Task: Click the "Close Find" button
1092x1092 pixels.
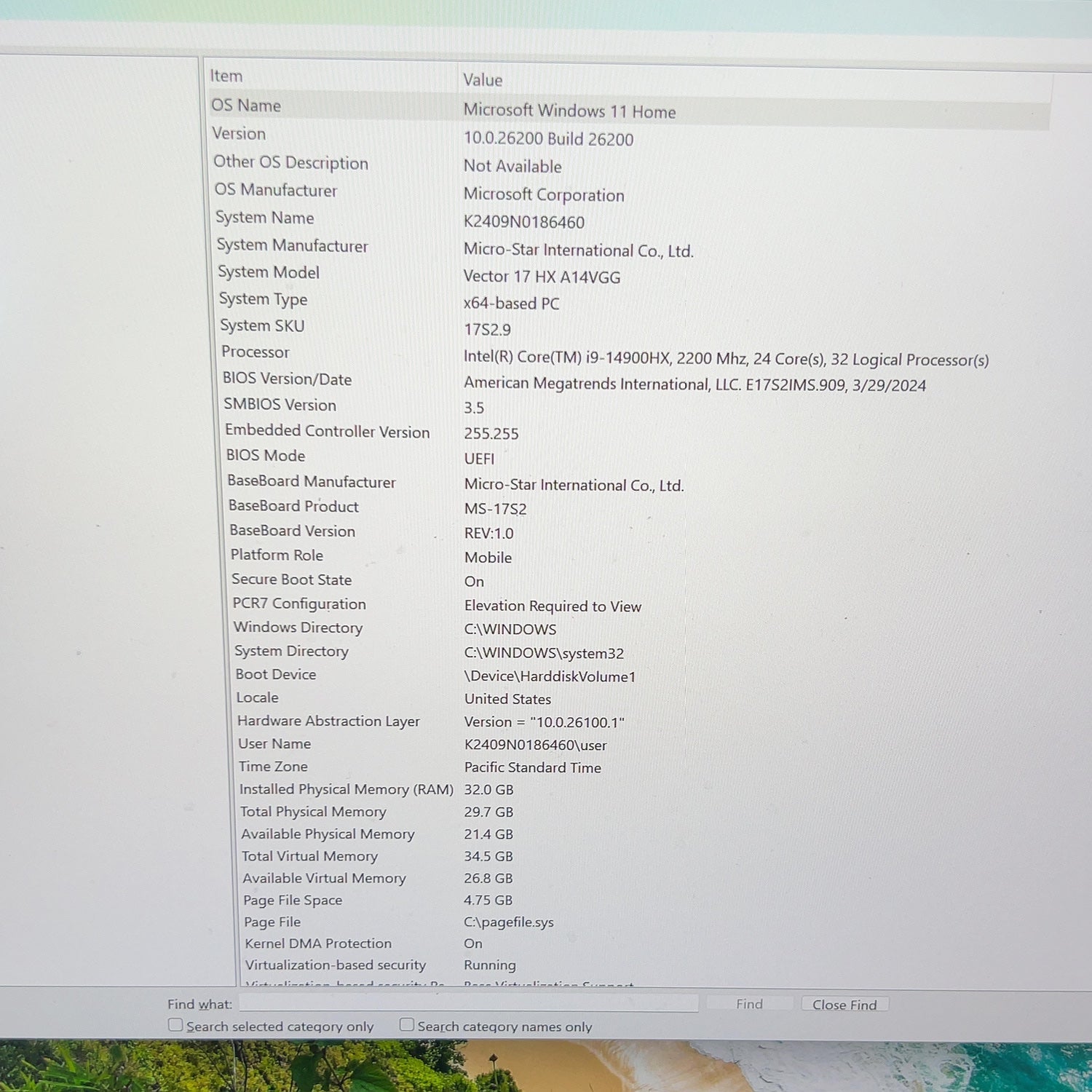Action: [844, 1005]
